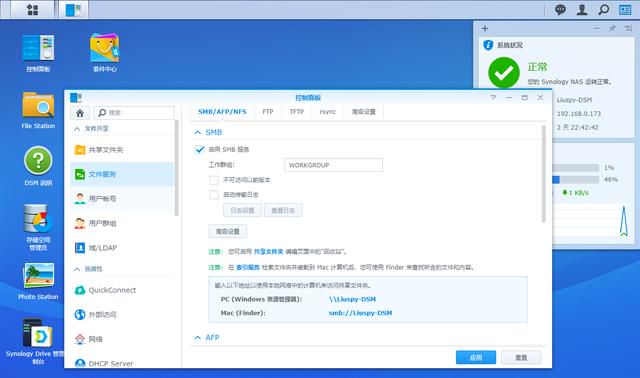The image size is (640, 378).
Task: Open the user Group sidebar entry
Action: click(122, 223)
